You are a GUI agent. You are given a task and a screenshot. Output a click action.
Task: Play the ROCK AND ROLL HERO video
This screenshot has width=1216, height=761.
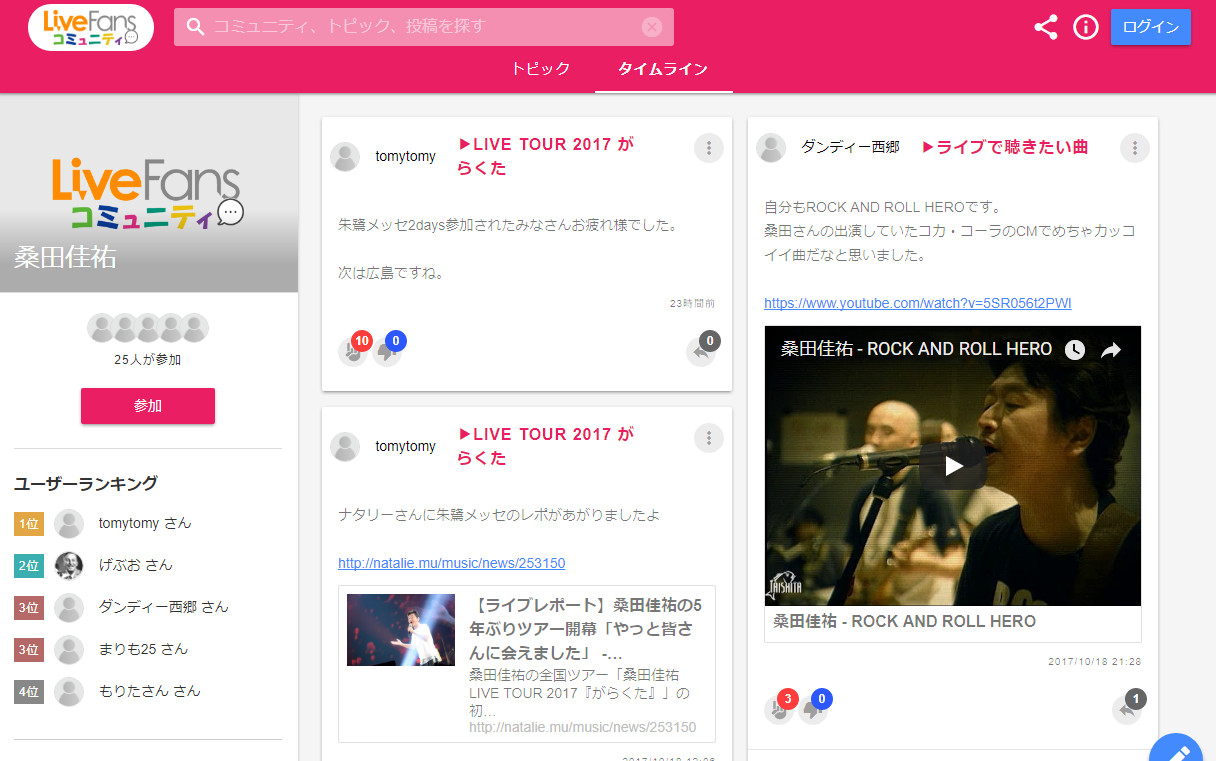pos(953,465)
